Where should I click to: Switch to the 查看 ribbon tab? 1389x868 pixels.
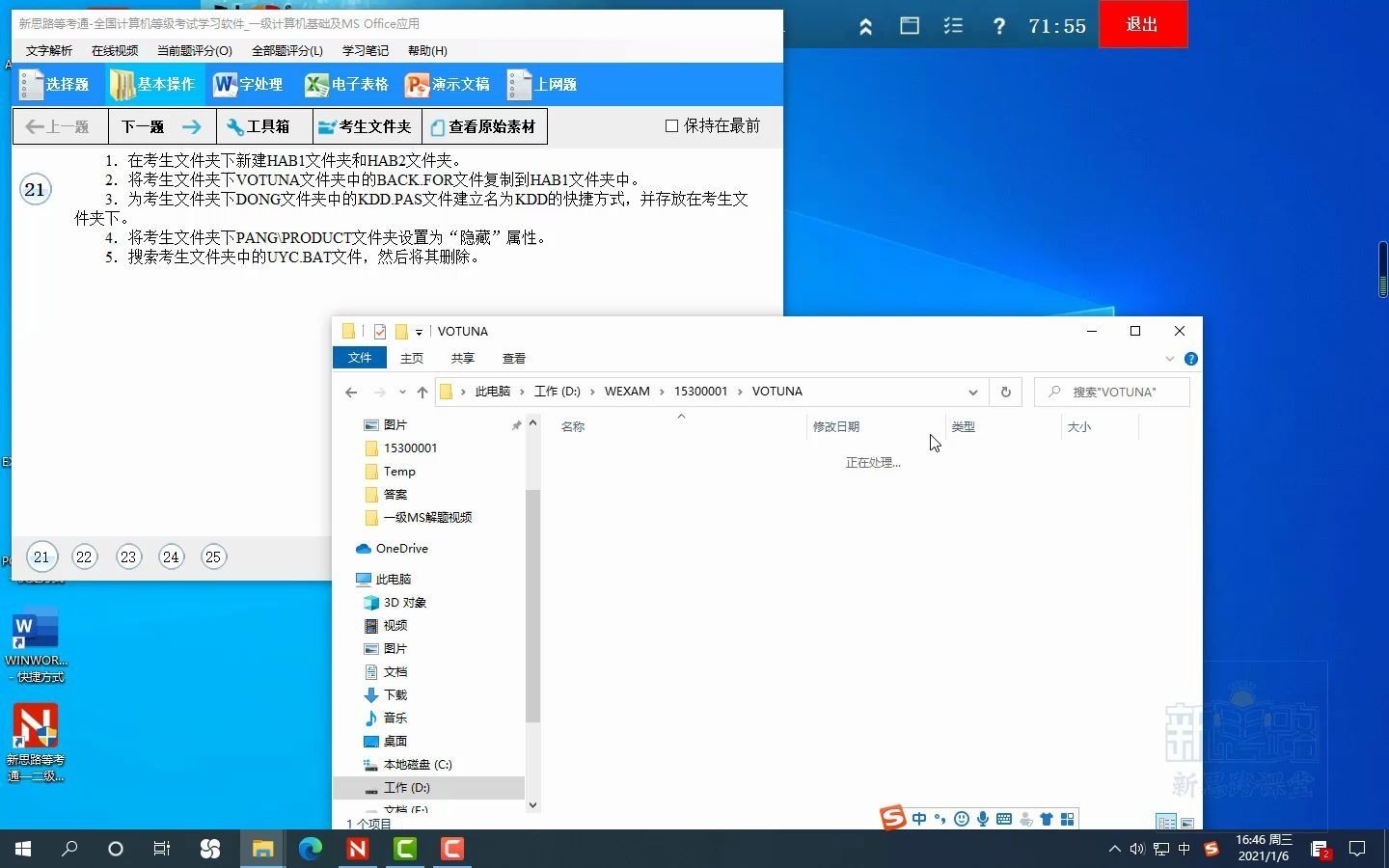tap(514, 358)
